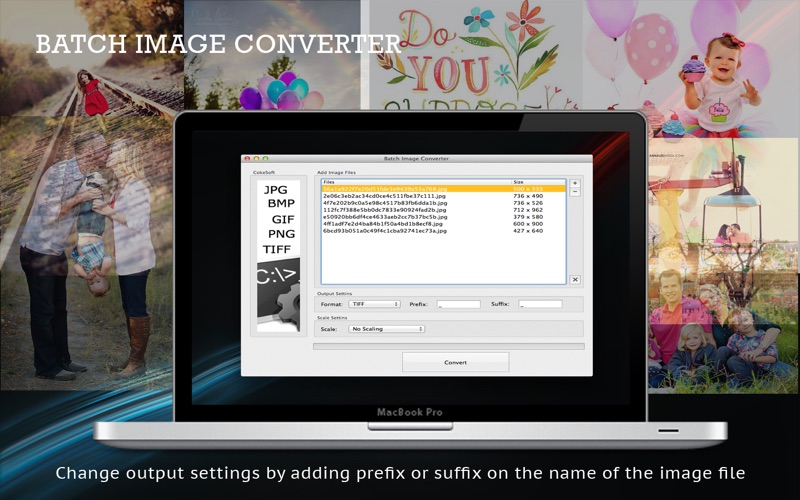Click the plus button to add image files

(x=574, y=183)
